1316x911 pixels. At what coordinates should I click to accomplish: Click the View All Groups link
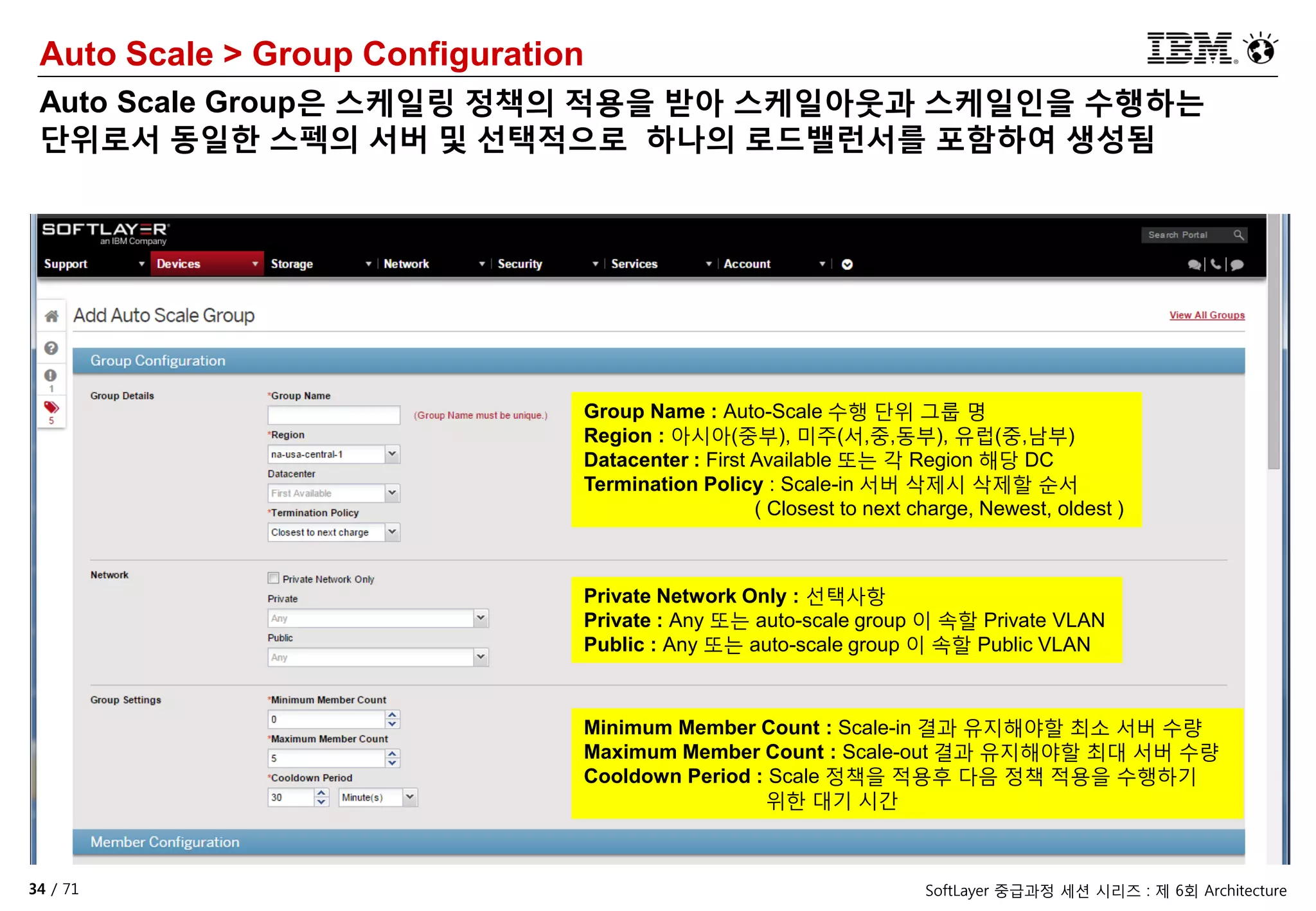pyautogui.click(x=1207, y=315)
